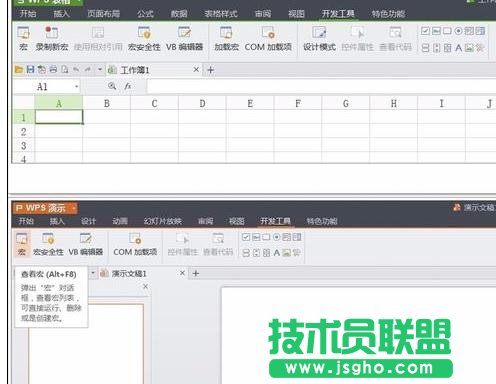Select the 演示文稿1 document tab
Viewport: 496px width, 384px height.
(x=143, y=273)
